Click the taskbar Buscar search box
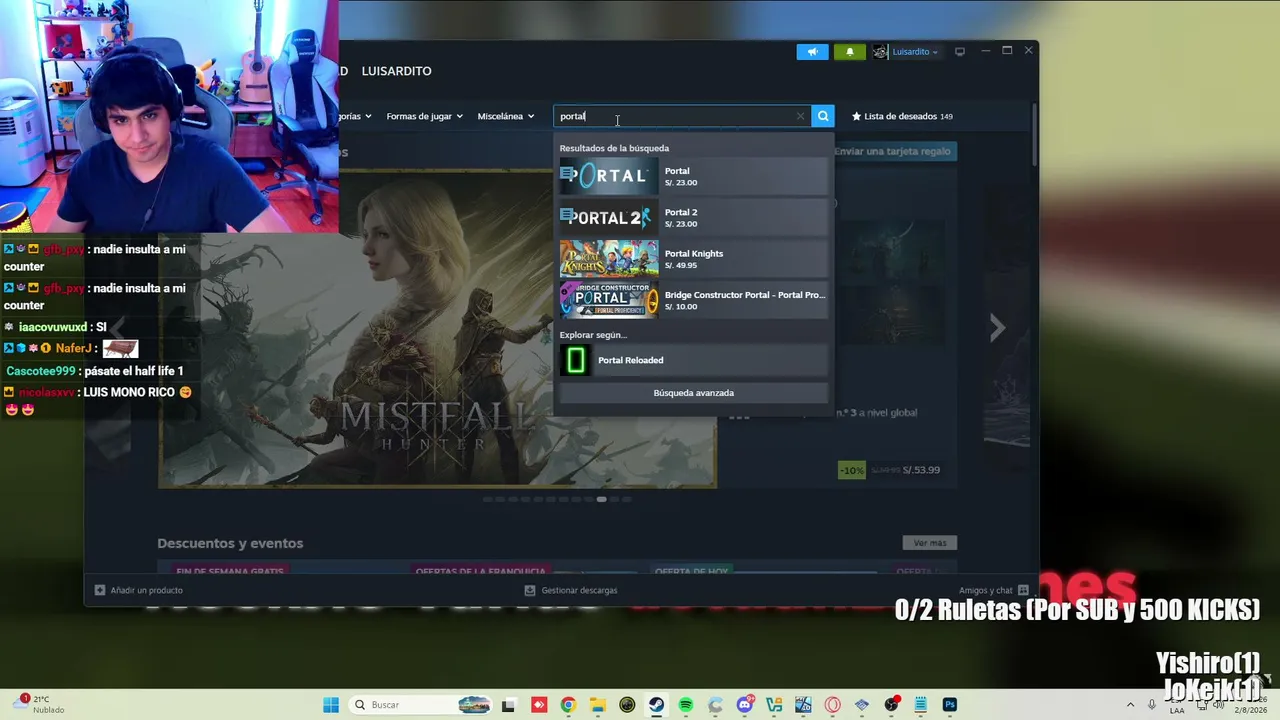The width and height of the screenshot is (1280, 720). (x=420, y=705)
